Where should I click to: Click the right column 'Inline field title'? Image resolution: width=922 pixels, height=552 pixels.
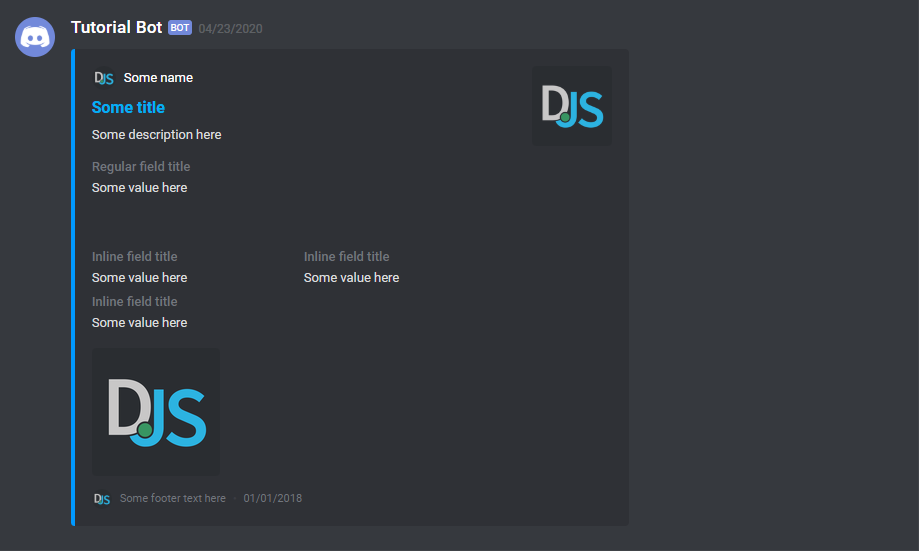[x=346, y=256]
